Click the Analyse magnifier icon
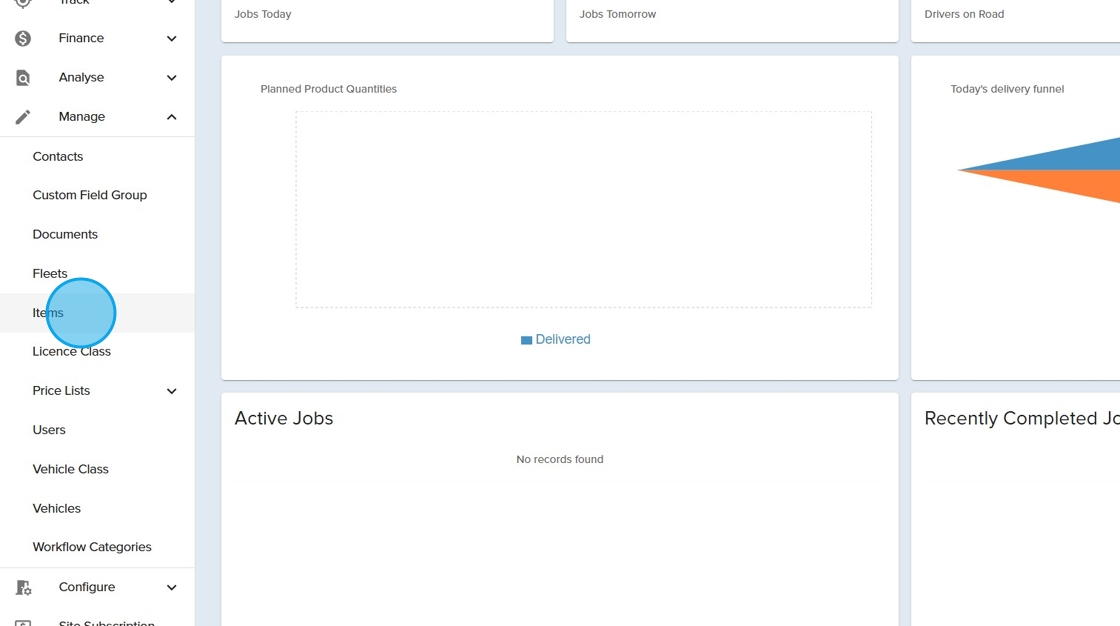The height and width of the screenshot is (626, 1120). coord(23,78)
